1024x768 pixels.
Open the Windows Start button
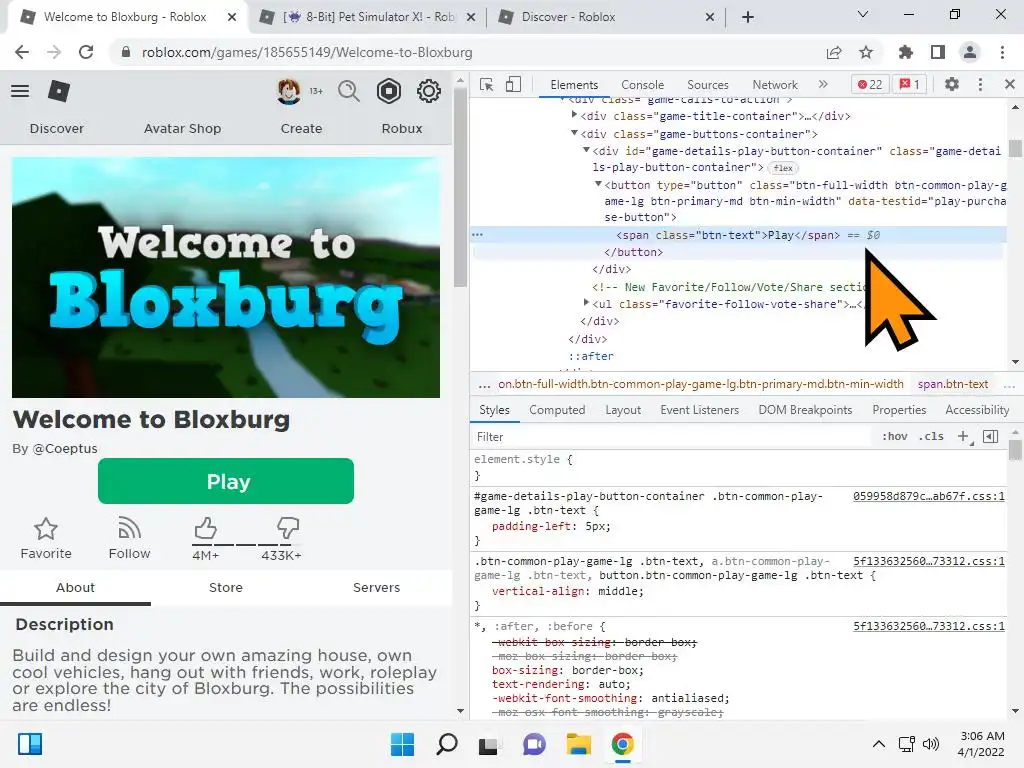click(x=402, y=744)
